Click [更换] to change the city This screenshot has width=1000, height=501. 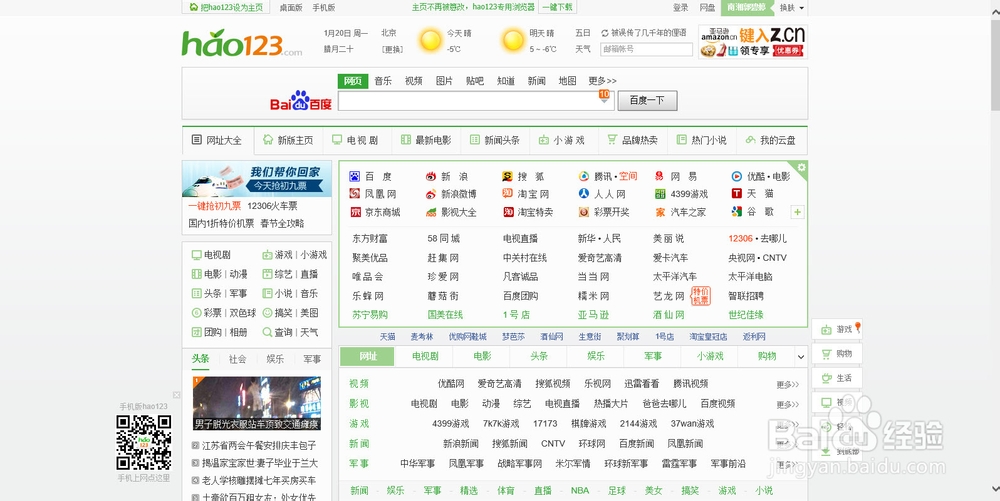click(x=392, y=49)
